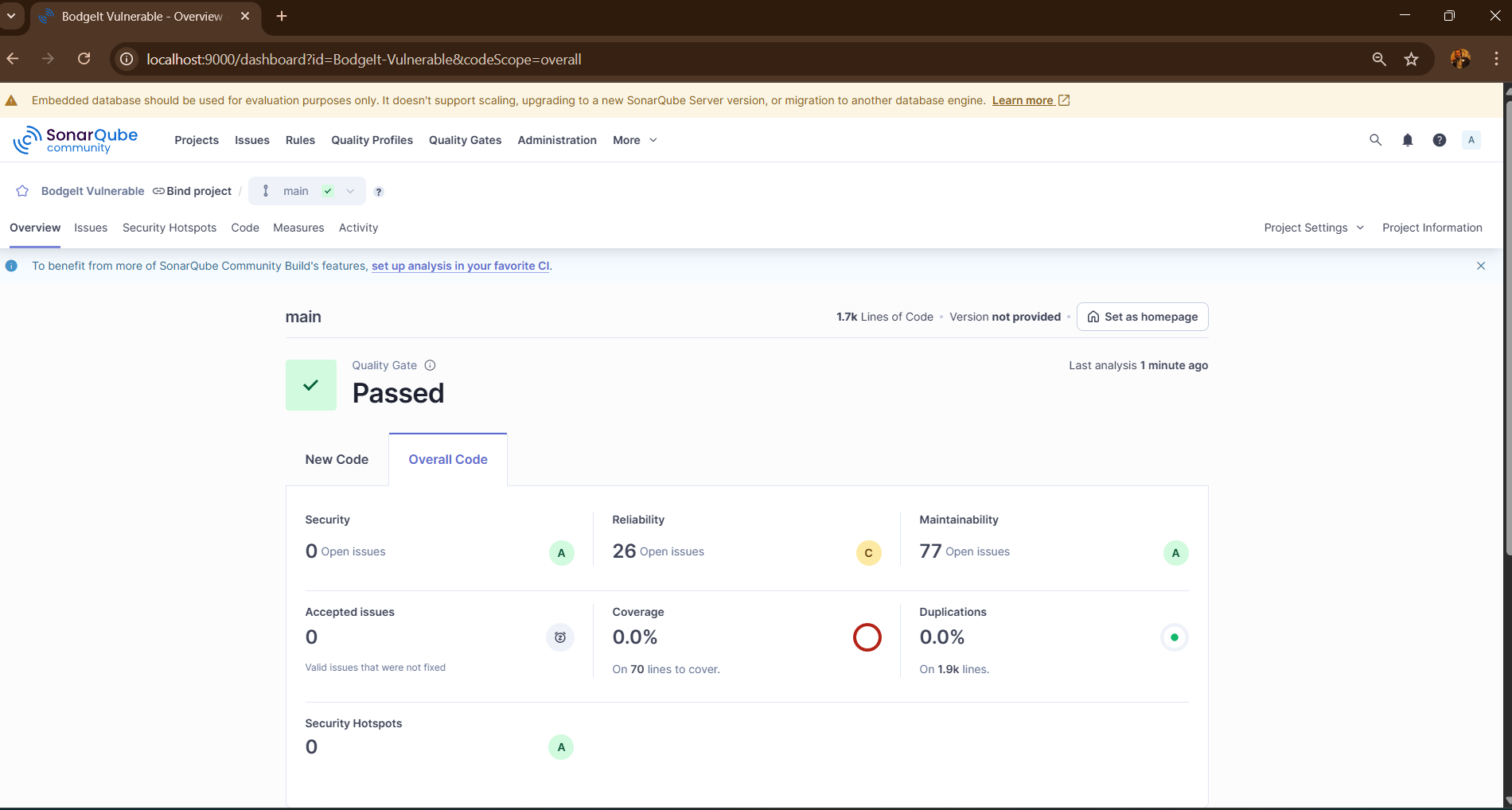Viewport: 1512px width, 810px height.
Task: Expand the More navigation dropdown
Action: 635,140
